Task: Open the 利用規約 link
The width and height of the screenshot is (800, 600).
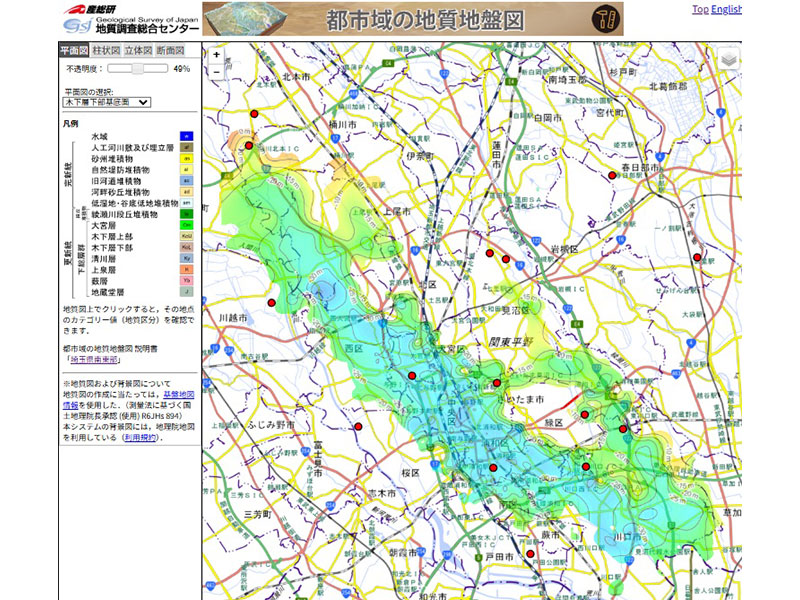Action: 140,437
